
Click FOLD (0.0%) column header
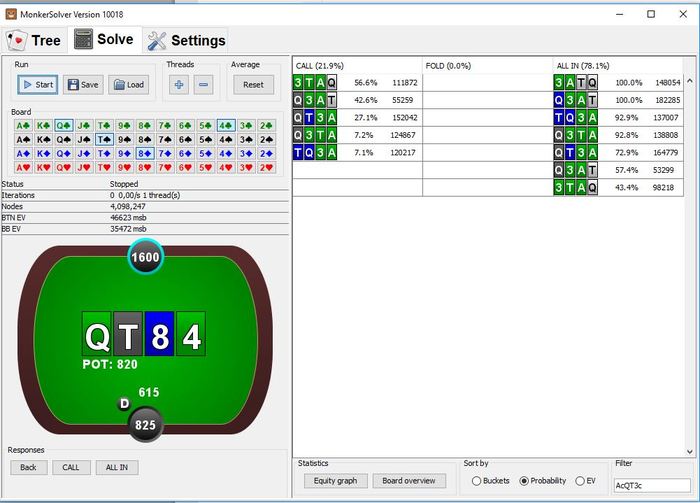click(488, 66)
